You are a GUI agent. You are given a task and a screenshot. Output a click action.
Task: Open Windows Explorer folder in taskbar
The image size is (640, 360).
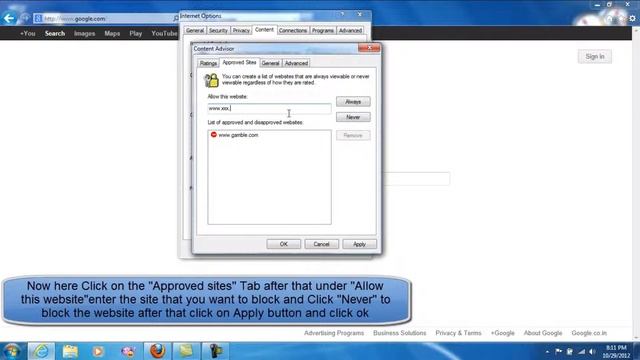(70, 351)
